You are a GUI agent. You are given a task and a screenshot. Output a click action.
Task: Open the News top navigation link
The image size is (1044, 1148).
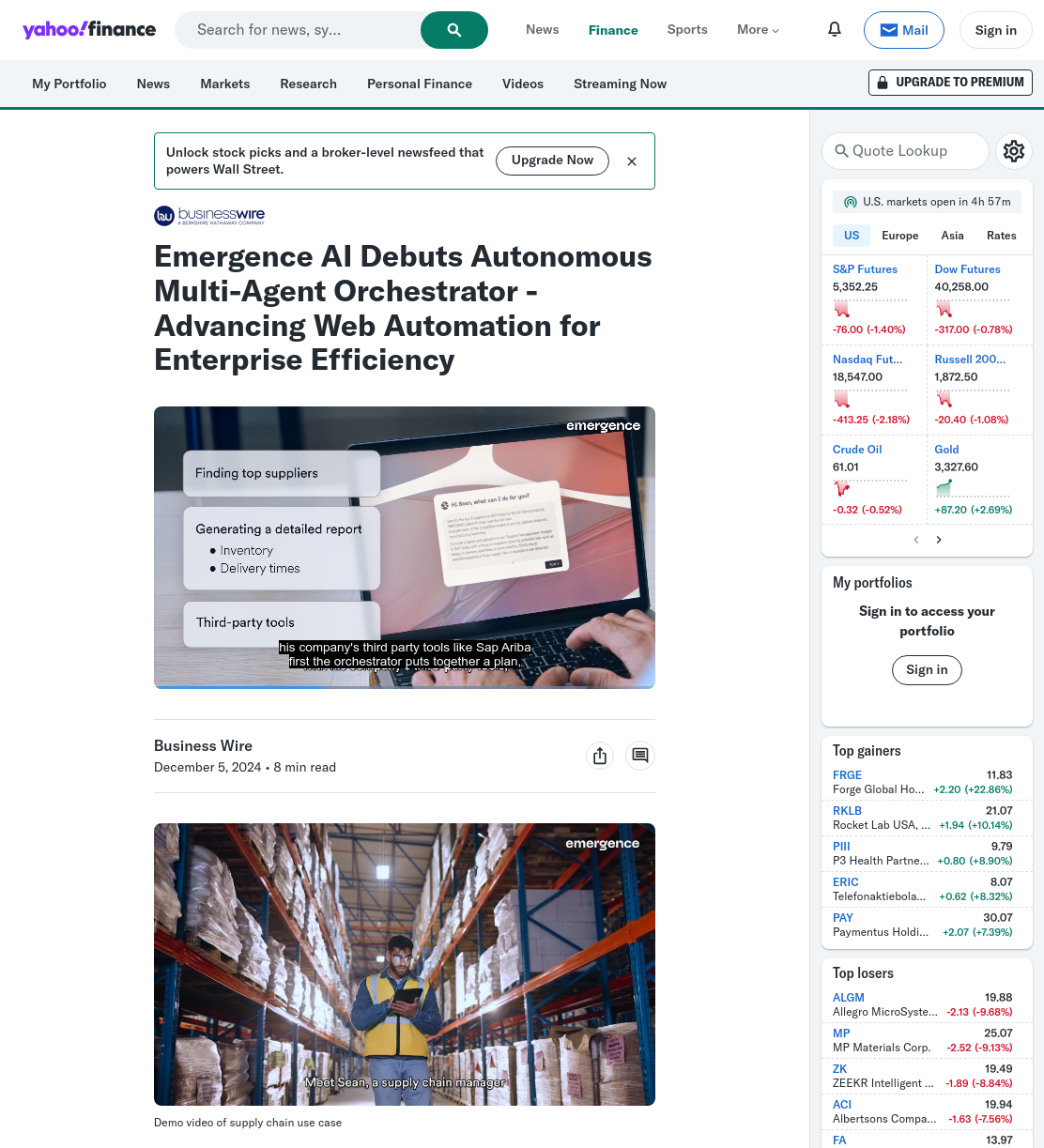[543, 30]
